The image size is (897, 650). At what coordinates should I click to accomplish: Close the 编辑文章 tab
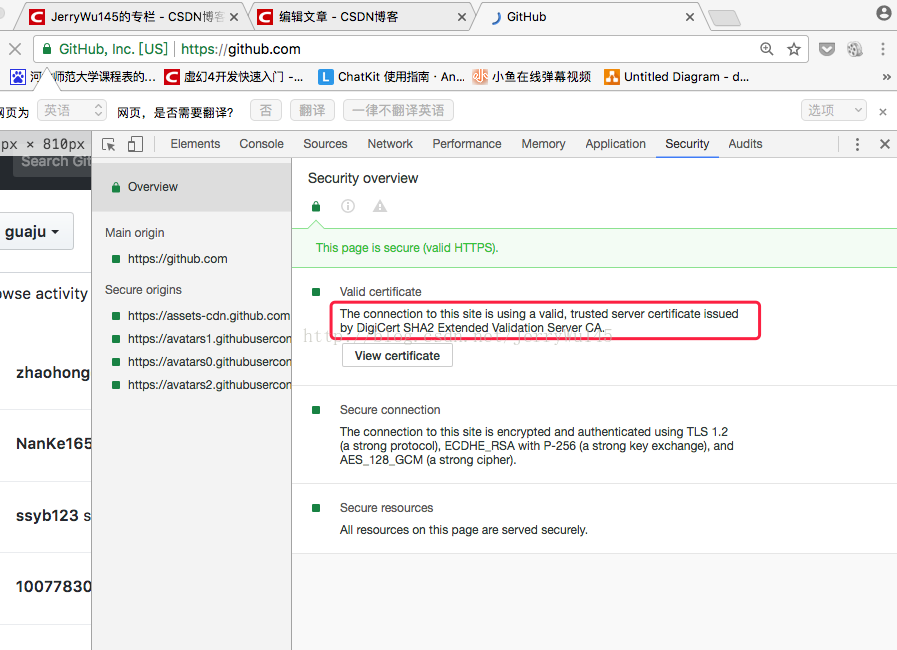tap(462, 17)
